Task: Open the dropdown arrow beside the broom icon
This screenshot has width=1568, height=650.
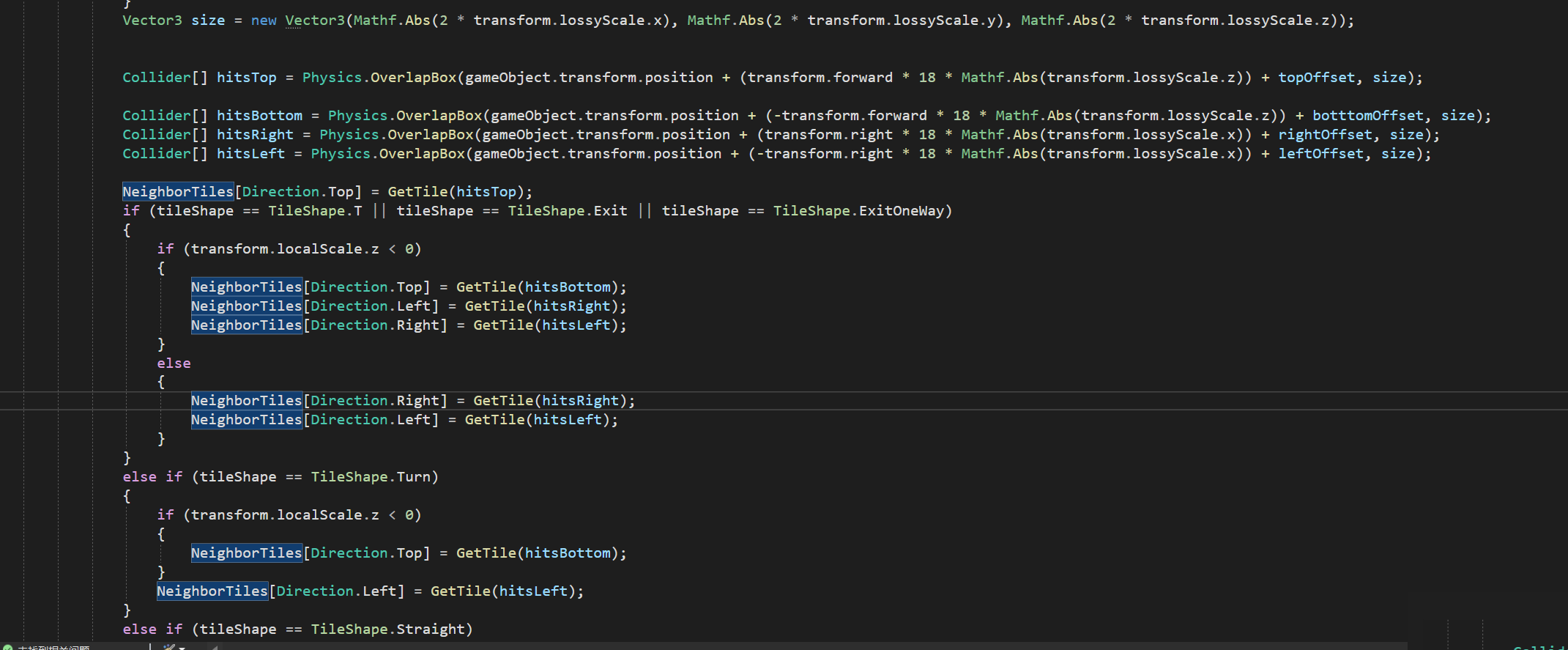Action: [182, 648]
